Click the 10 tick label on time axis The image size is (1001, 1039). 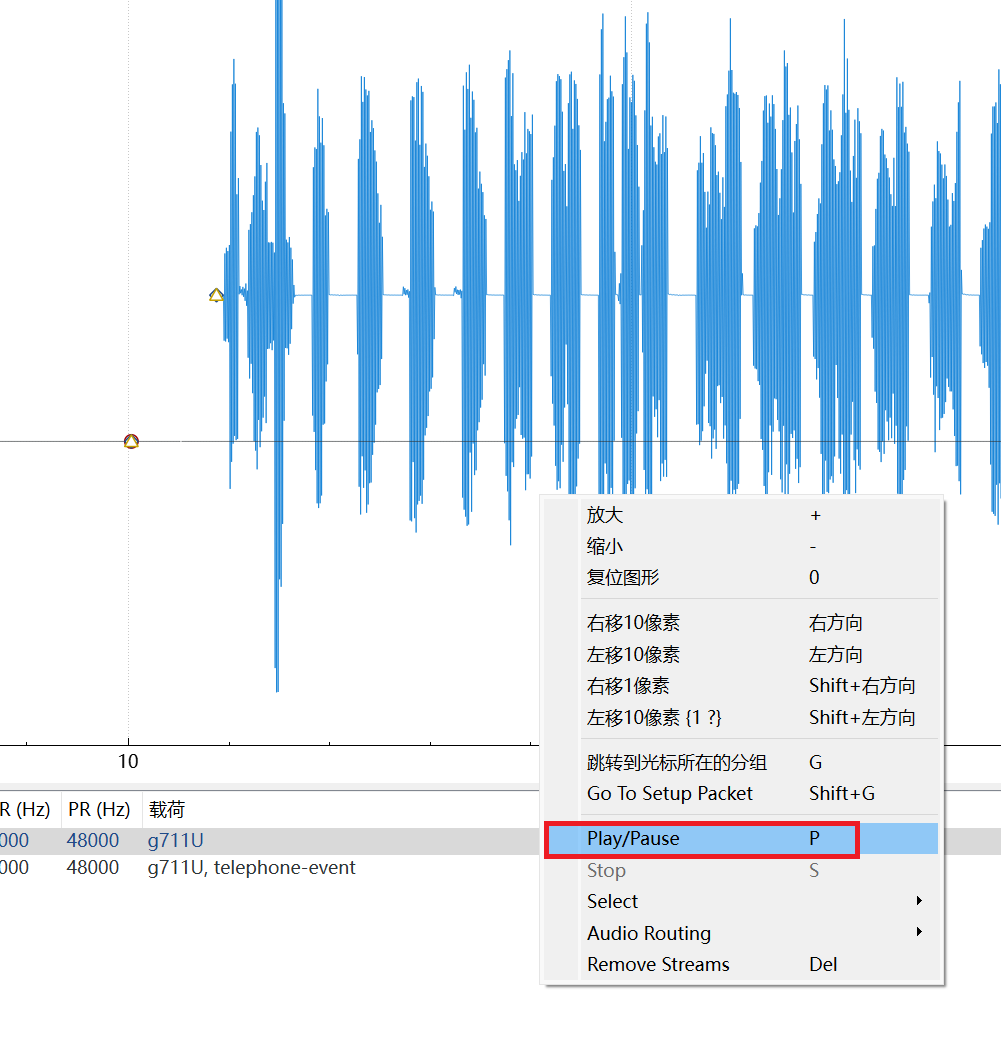(128, 761)
